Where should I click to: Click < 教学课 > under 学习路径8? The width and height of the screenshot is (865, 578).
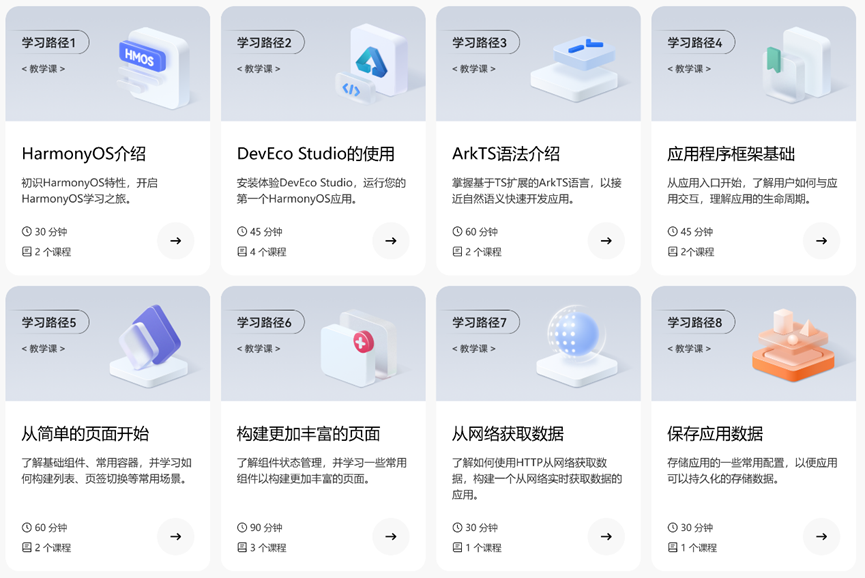pos(689,349)
